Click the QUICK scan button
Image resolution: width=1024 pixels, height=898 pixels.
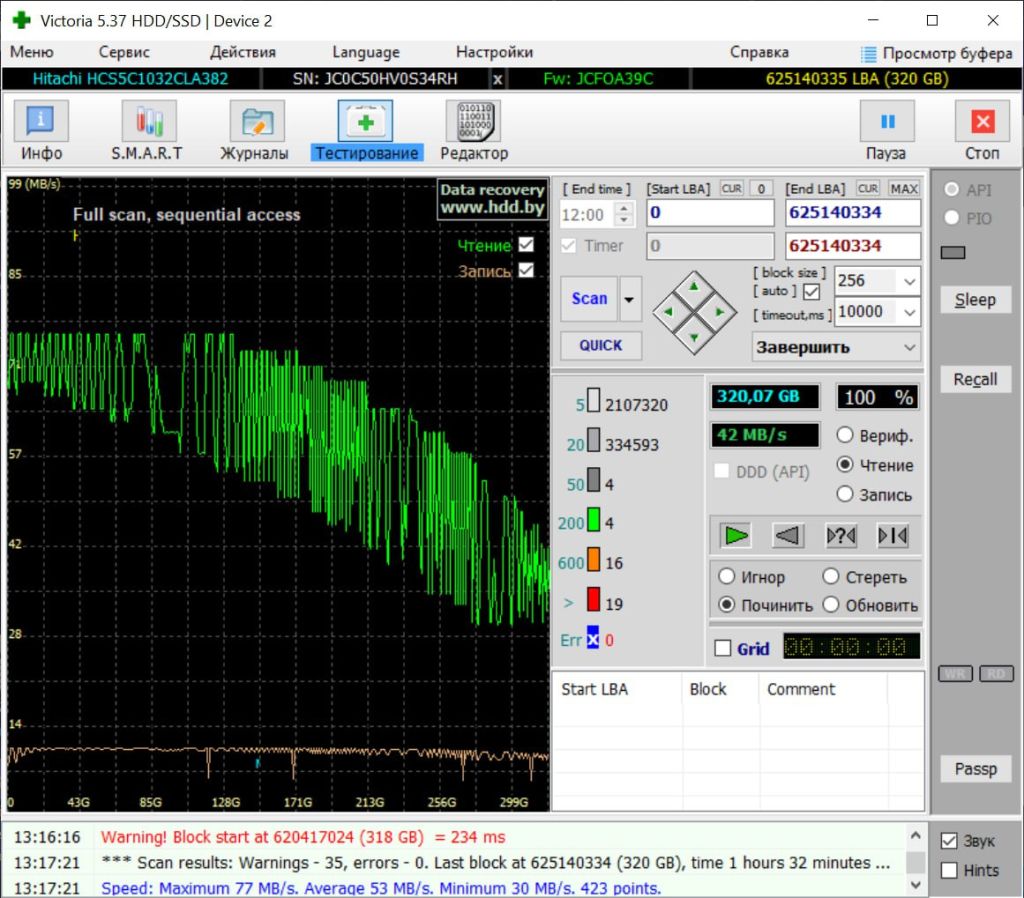pos(601,345)
